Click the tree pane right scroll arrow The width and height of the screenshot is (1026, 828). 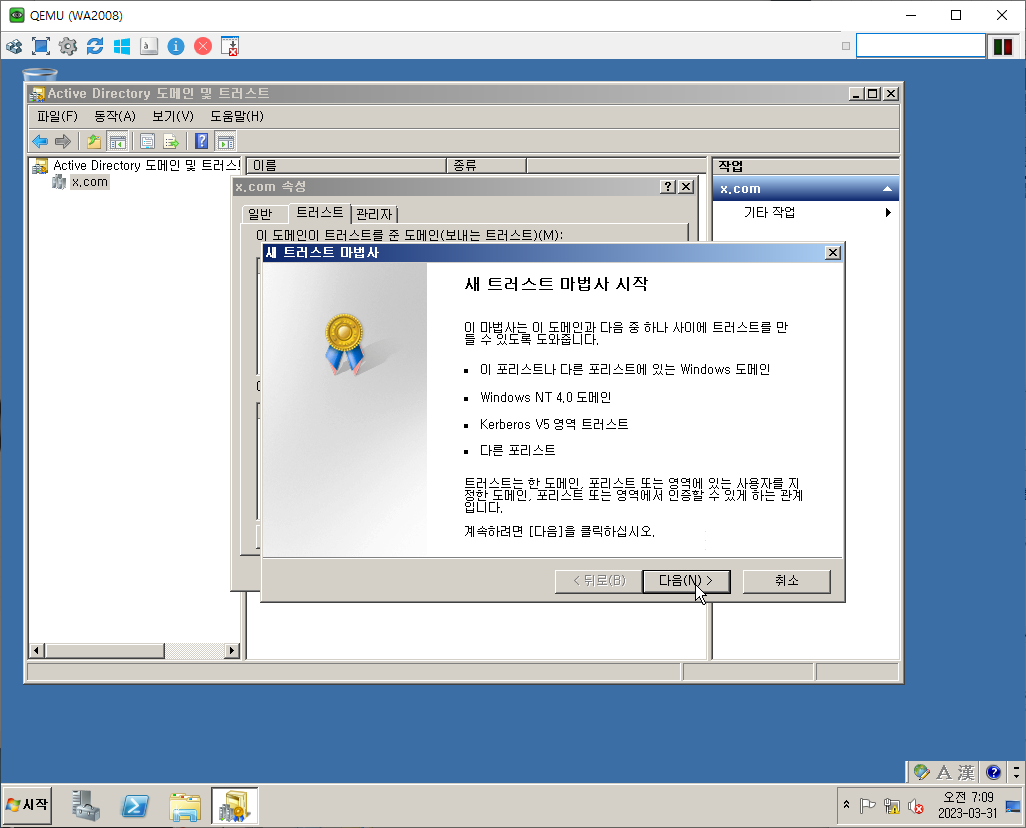click(x=232, y=651)
